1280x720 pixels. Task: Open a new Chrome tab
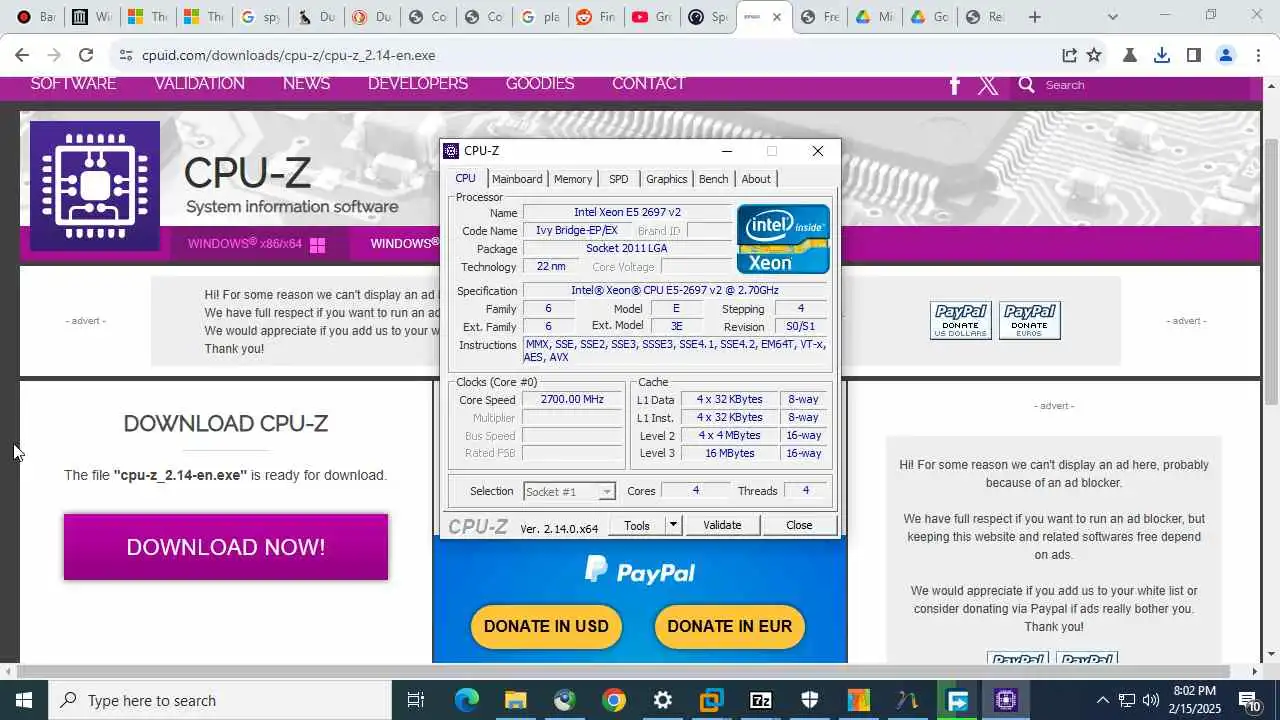[x=1035, y=17]
